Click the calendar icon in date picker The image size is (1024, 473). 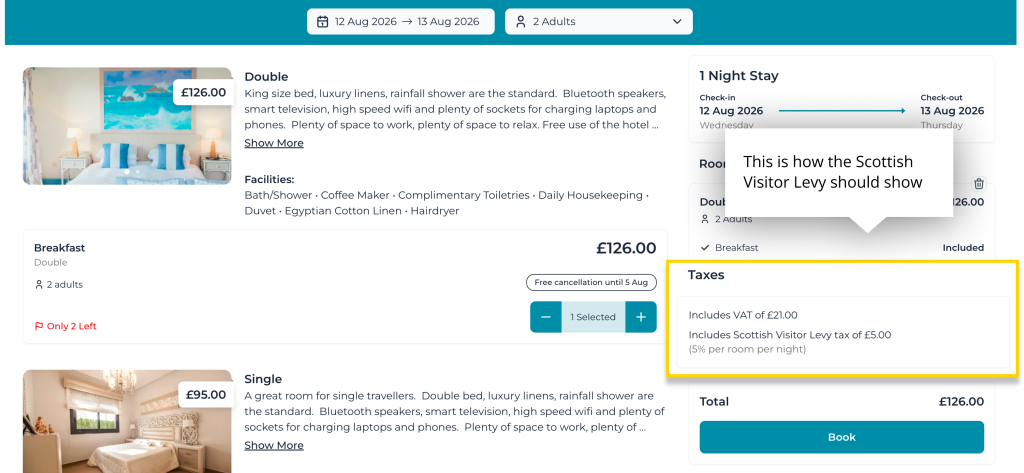point(322,21)
